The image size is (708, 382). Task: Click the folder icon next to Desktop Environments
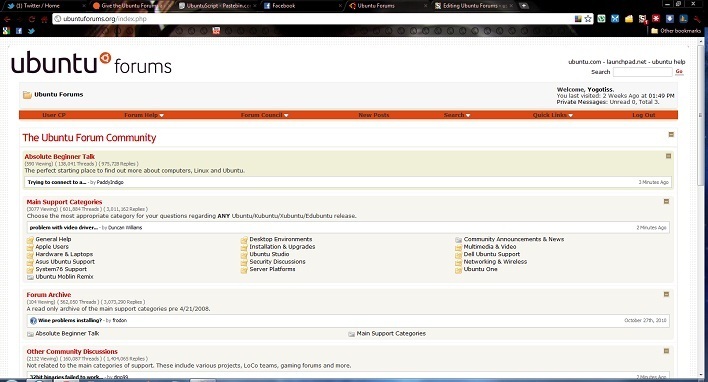click(244, 240)
